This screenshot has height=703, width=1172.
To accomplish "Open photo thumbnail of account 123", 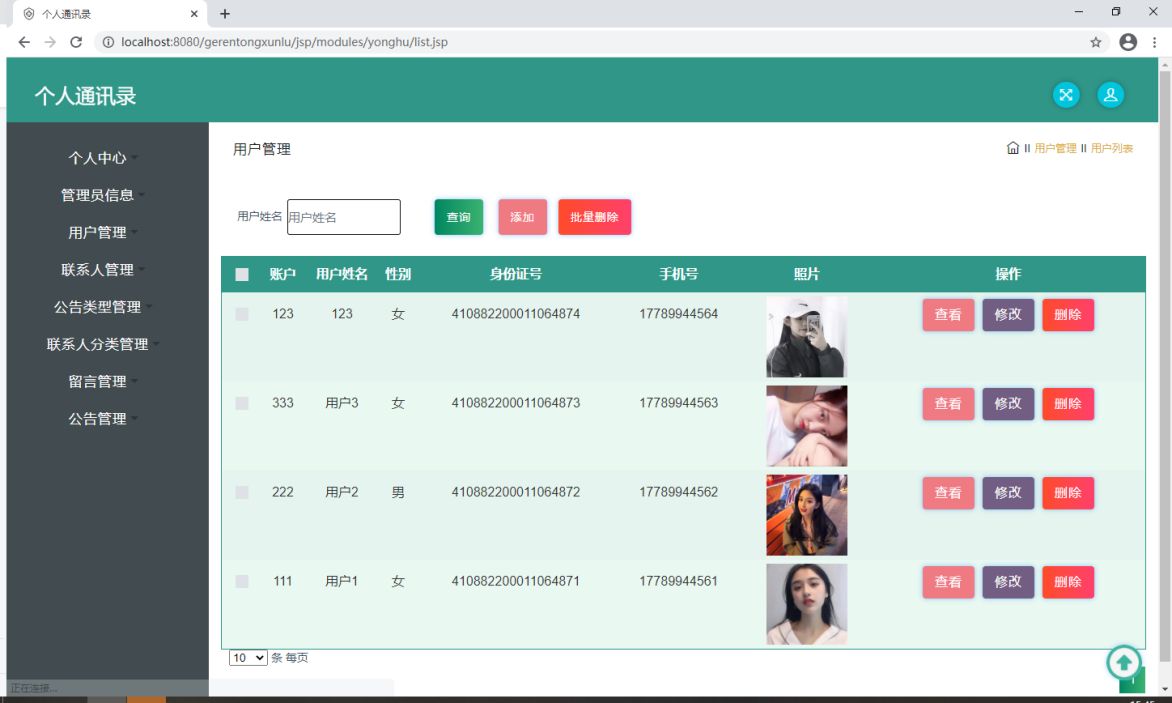I will 806,336.
